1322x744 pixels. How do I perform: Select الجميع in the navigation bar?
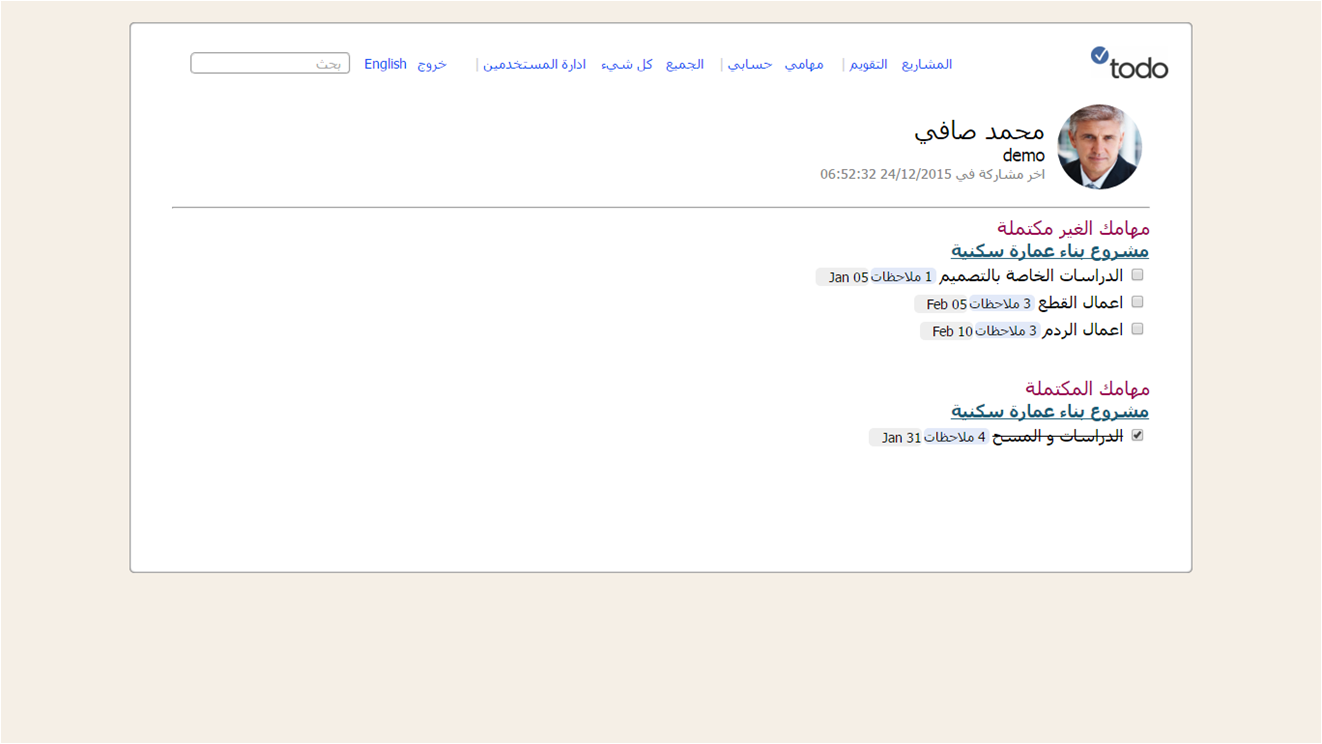pyautogui.click(x=685, y=64)
